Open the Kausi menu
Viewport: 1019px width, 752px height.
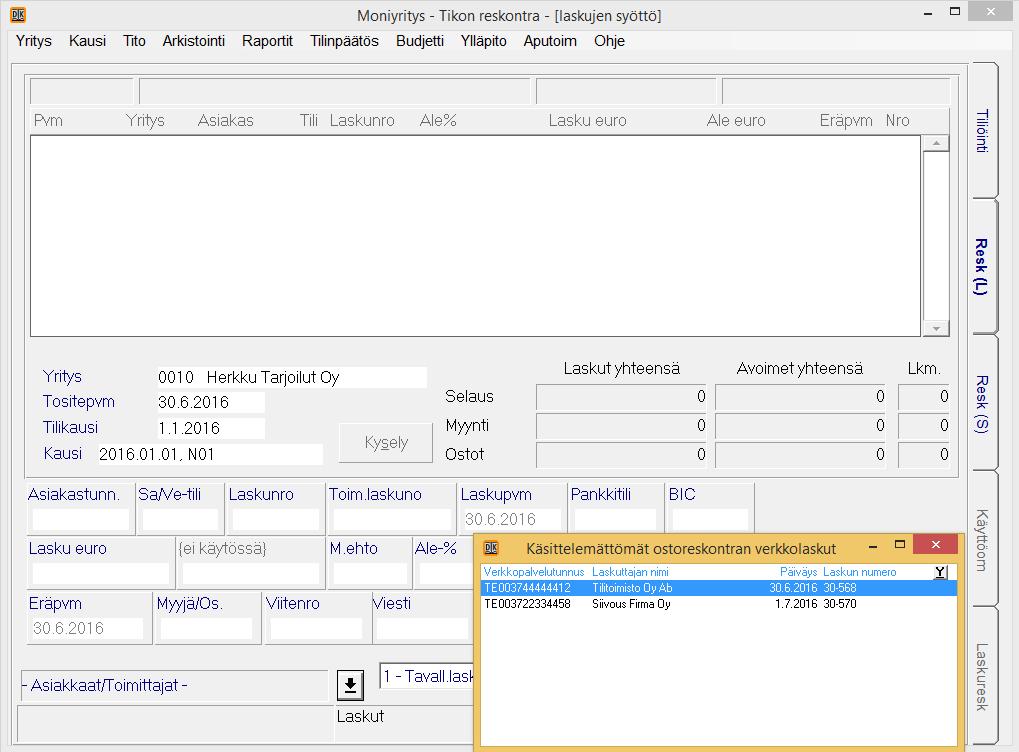[87, 41]
